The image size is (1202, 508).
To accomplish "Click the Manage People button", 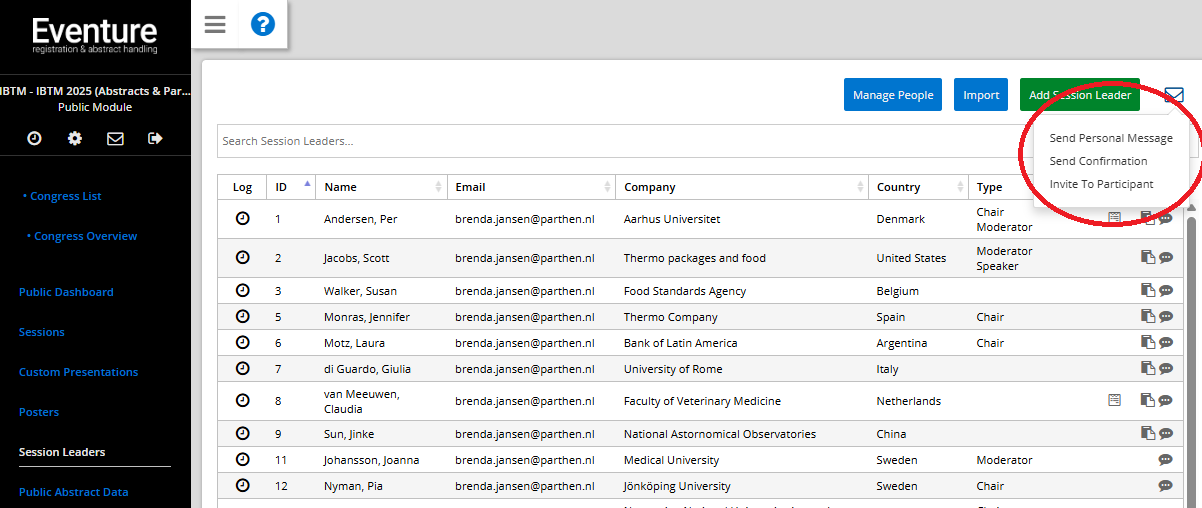I will coord(893,95).
